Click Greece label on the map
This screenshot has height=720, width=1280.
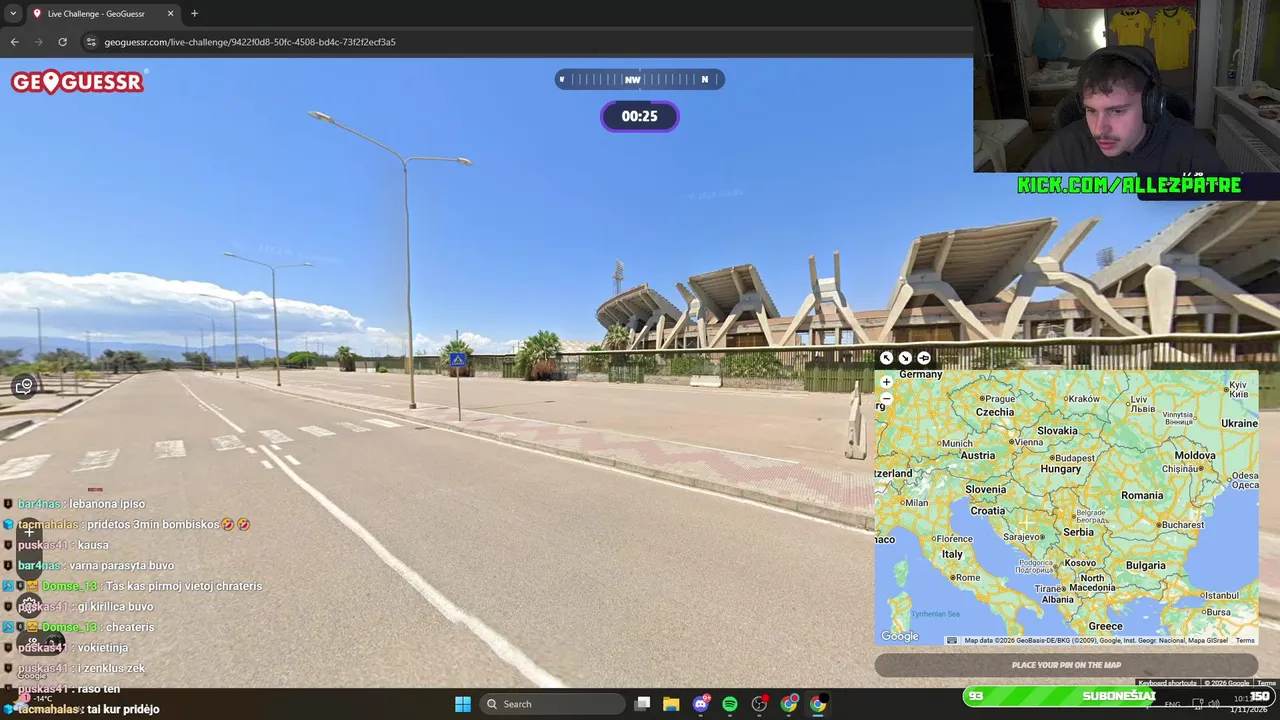pyautogui.click(x=1105, y=626)
